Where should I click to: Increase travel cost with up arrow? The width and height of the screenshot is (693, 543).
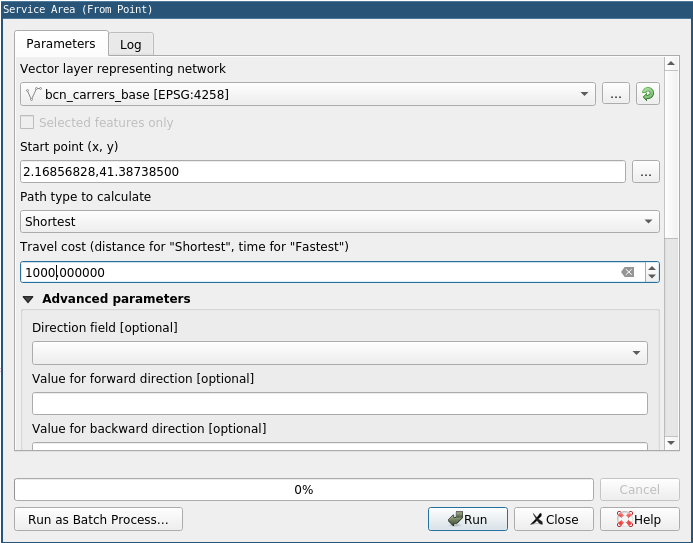pos(652,267)
